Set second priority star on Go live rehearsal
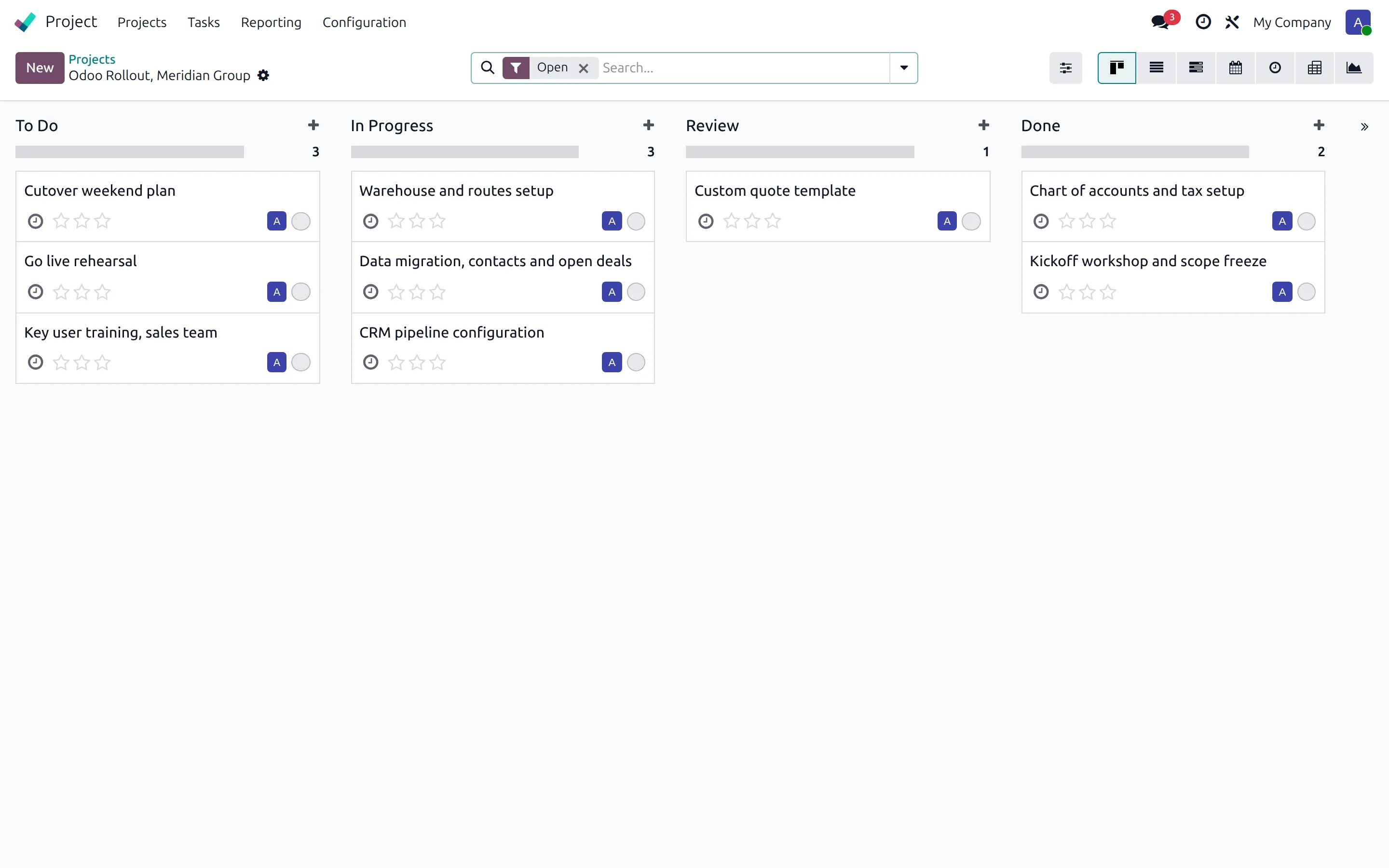This screenshot has width=1389, height=868. [x=82, y=292]
